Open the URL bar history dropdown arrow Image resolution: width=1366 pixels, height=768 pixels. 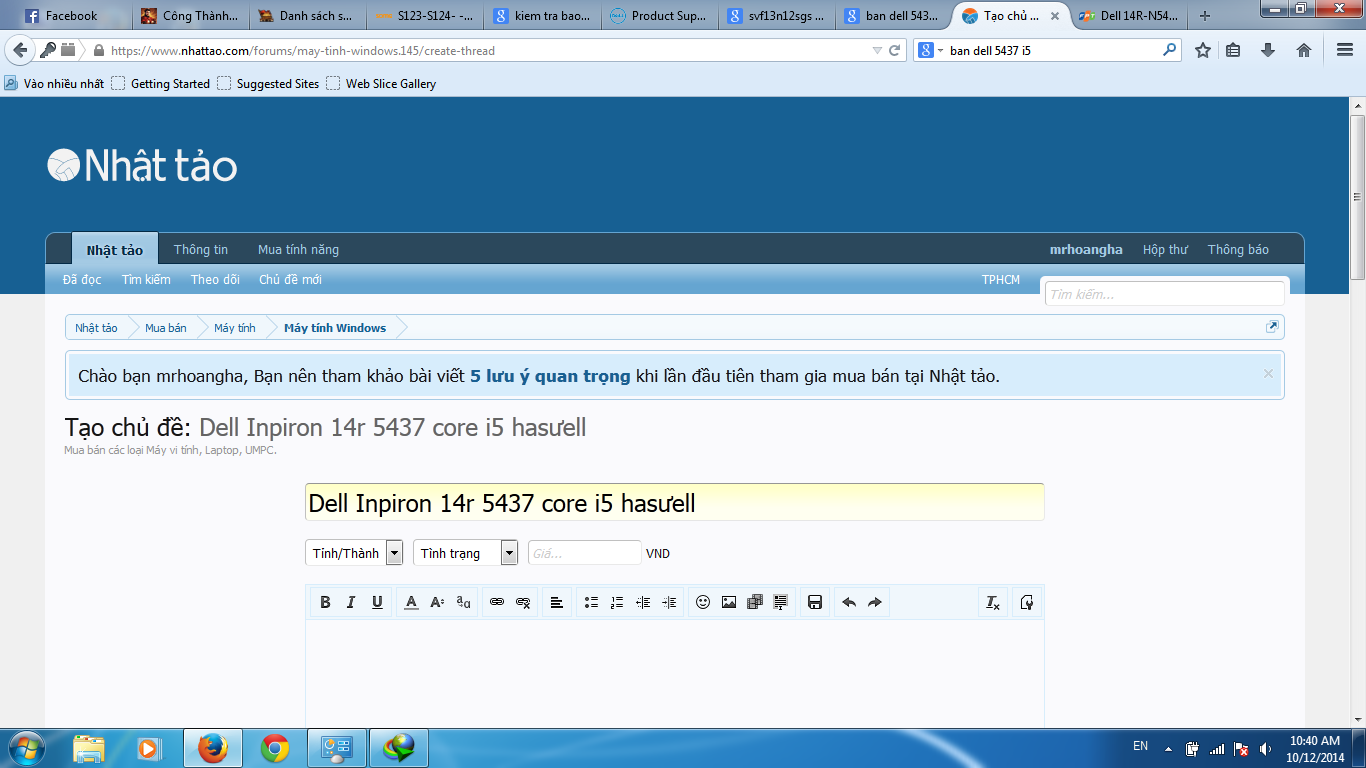877,50
